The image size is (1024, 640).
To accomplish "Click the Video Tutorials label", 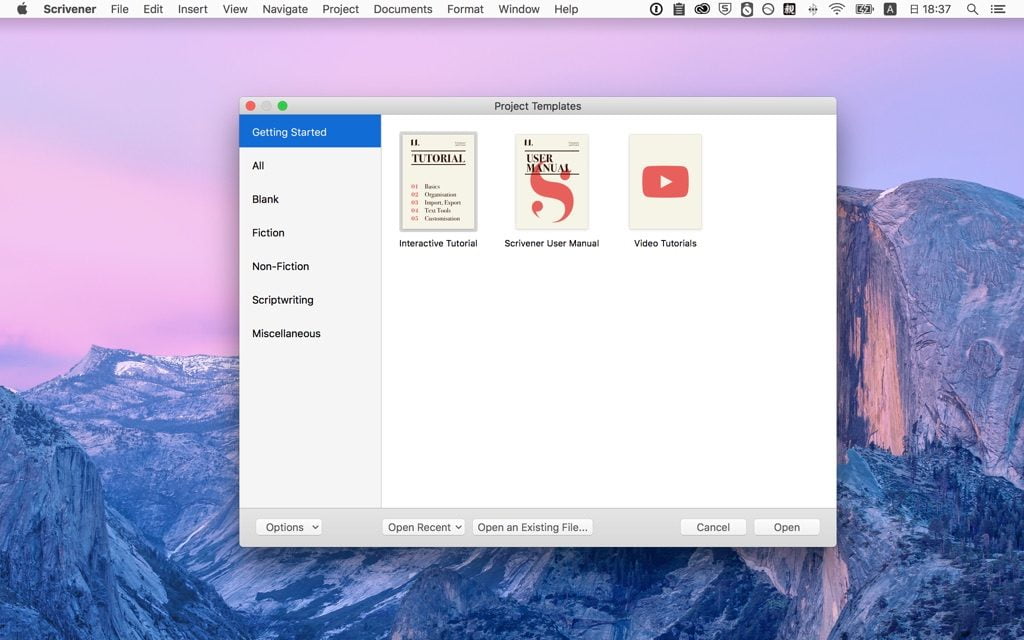I will coord(665,243).
